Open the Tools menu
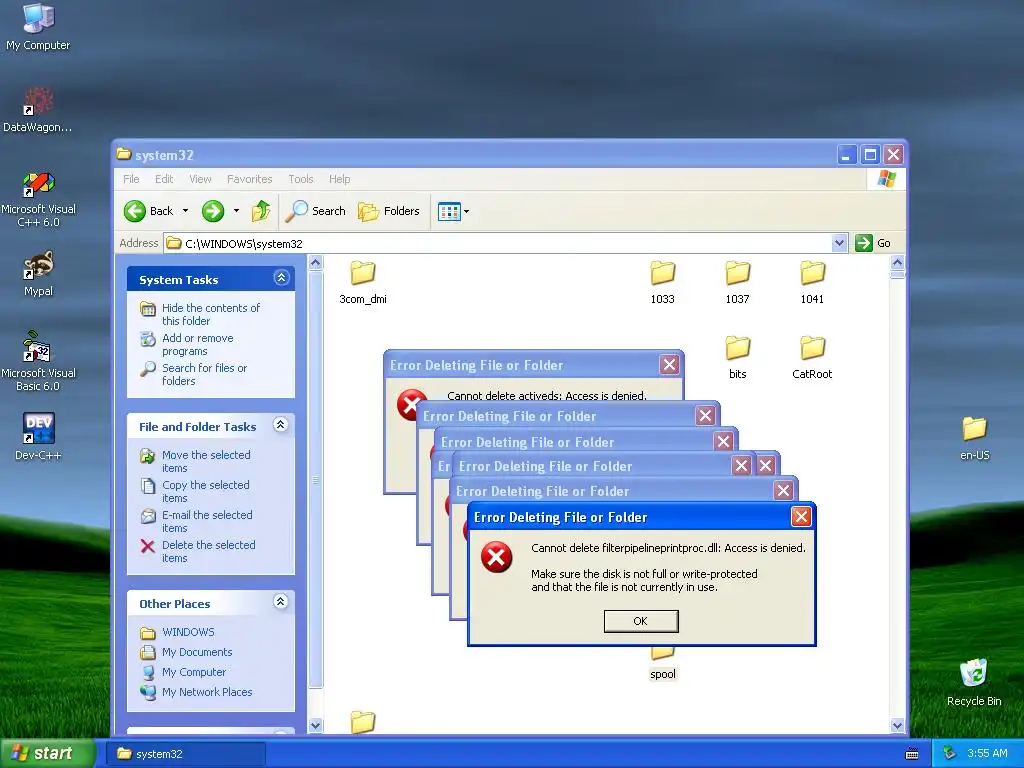This screenshot has height=768, width=1024. click(300, 179)
